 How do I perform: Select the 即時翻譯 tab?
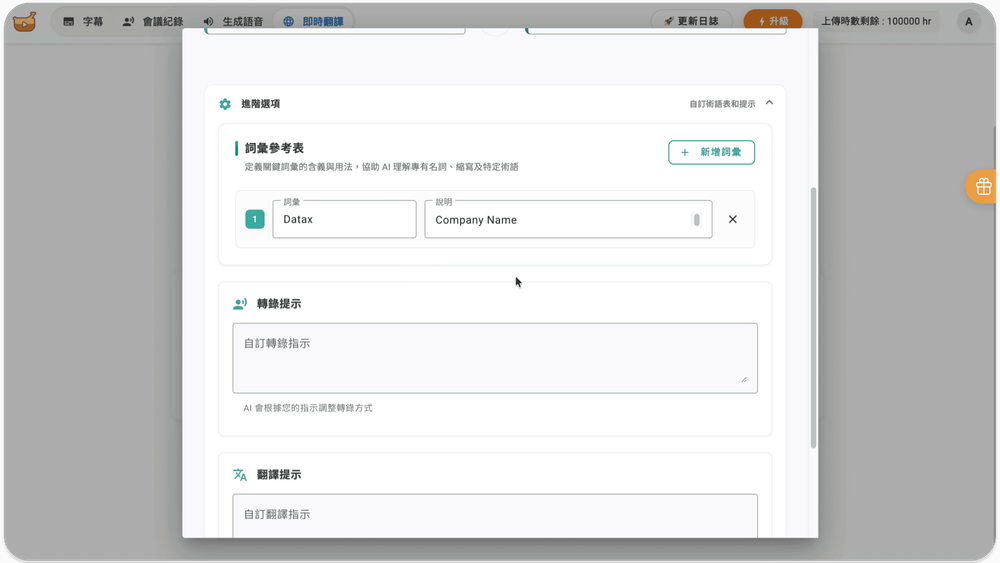point(313,21)
